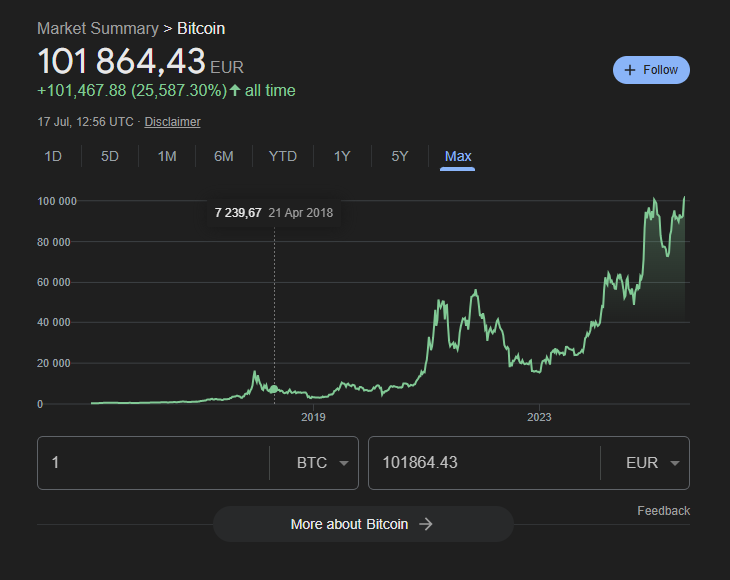Click the 2023 x-axis label

click(x=539, y=417)
